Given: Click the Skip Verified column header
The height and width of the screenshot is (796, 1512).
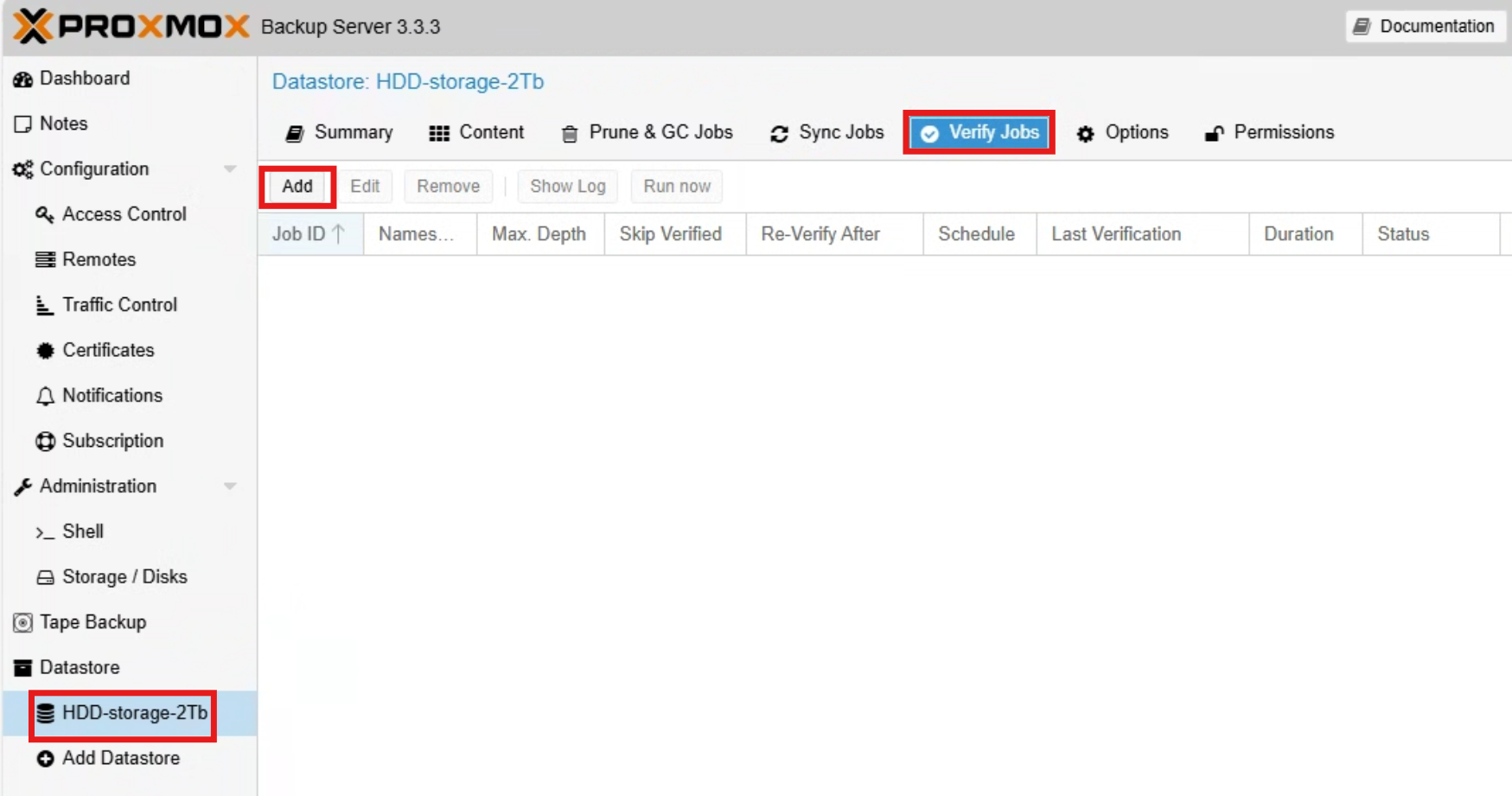Looking at the screenshot, I should (x=675, y=234).
